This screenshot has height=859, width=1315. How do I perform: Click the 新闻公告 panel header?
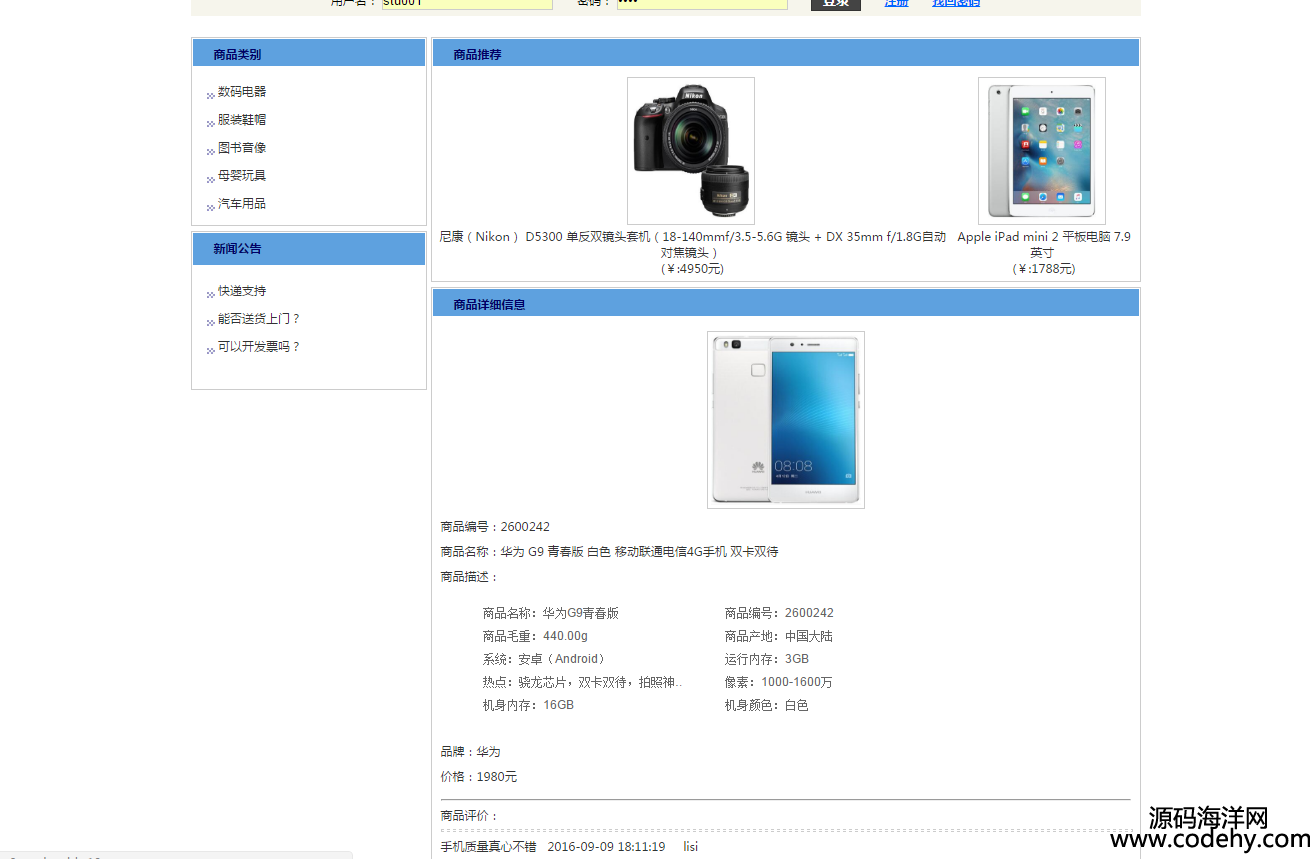[309, 249]
